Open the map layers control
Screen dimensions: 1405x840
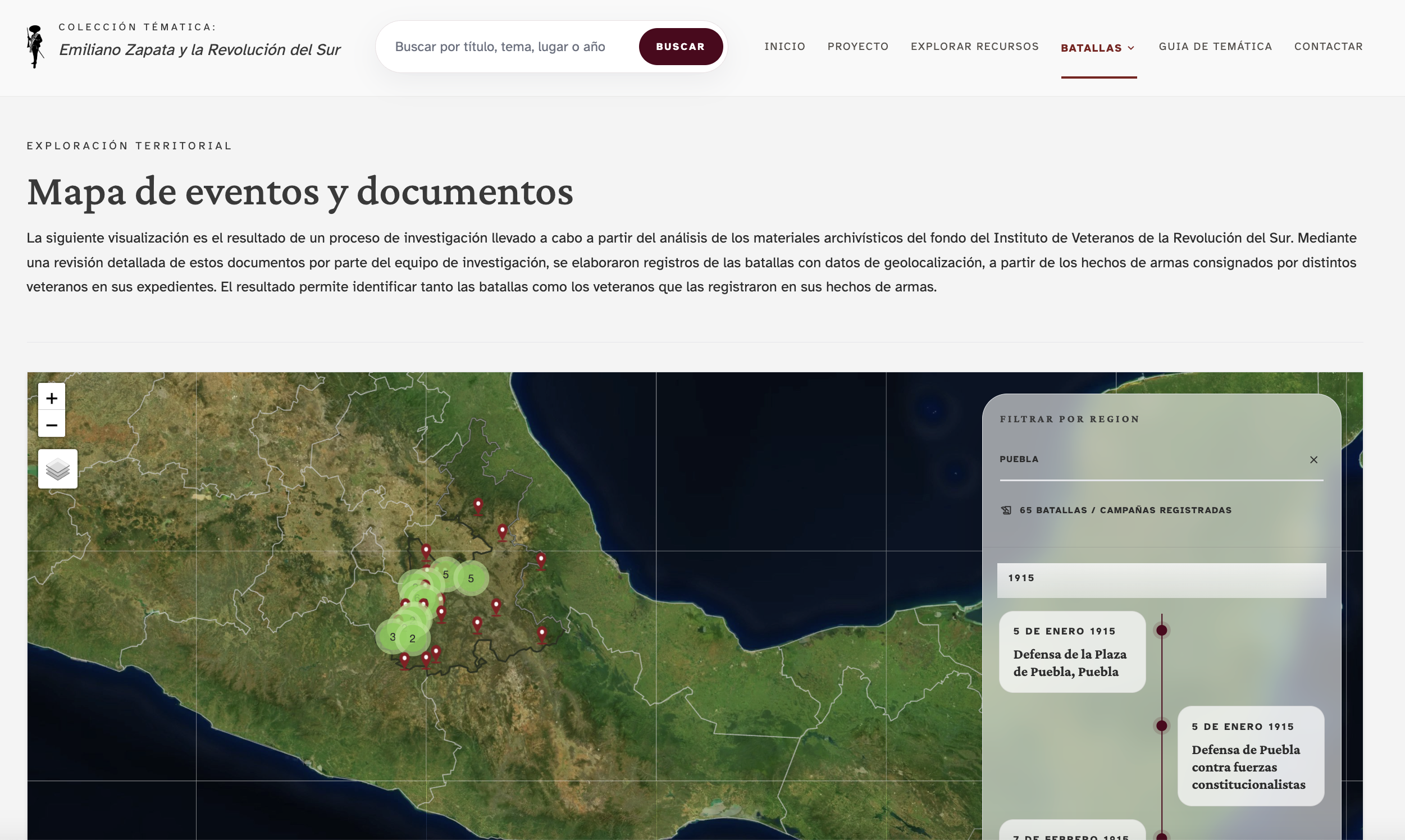pyautogui.click(x=58, y=469)
